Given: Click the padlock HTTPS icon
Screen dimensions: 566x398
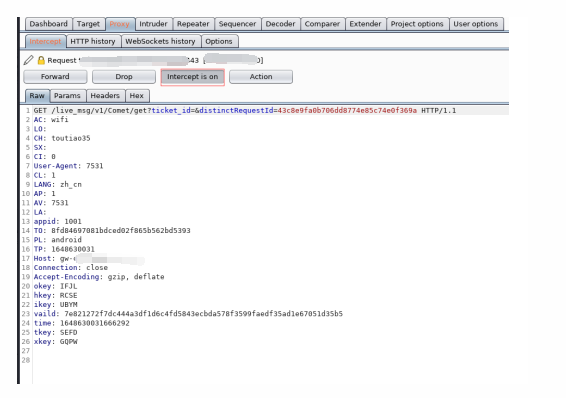Looking at the screenshot, I should pos(41,60).
